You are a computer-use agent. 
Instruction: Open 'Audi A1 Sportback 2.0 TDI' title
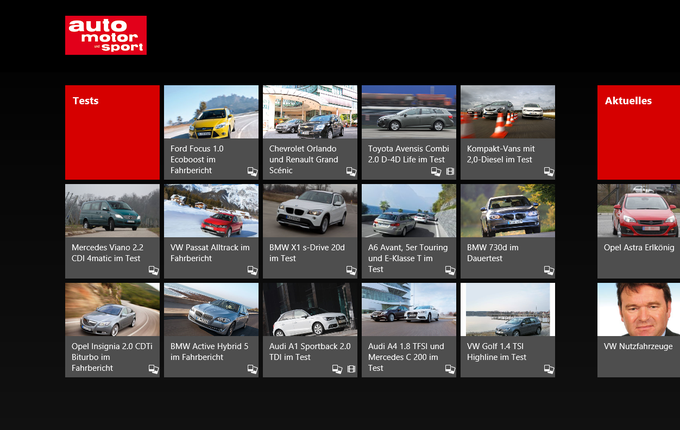point(310,352)
